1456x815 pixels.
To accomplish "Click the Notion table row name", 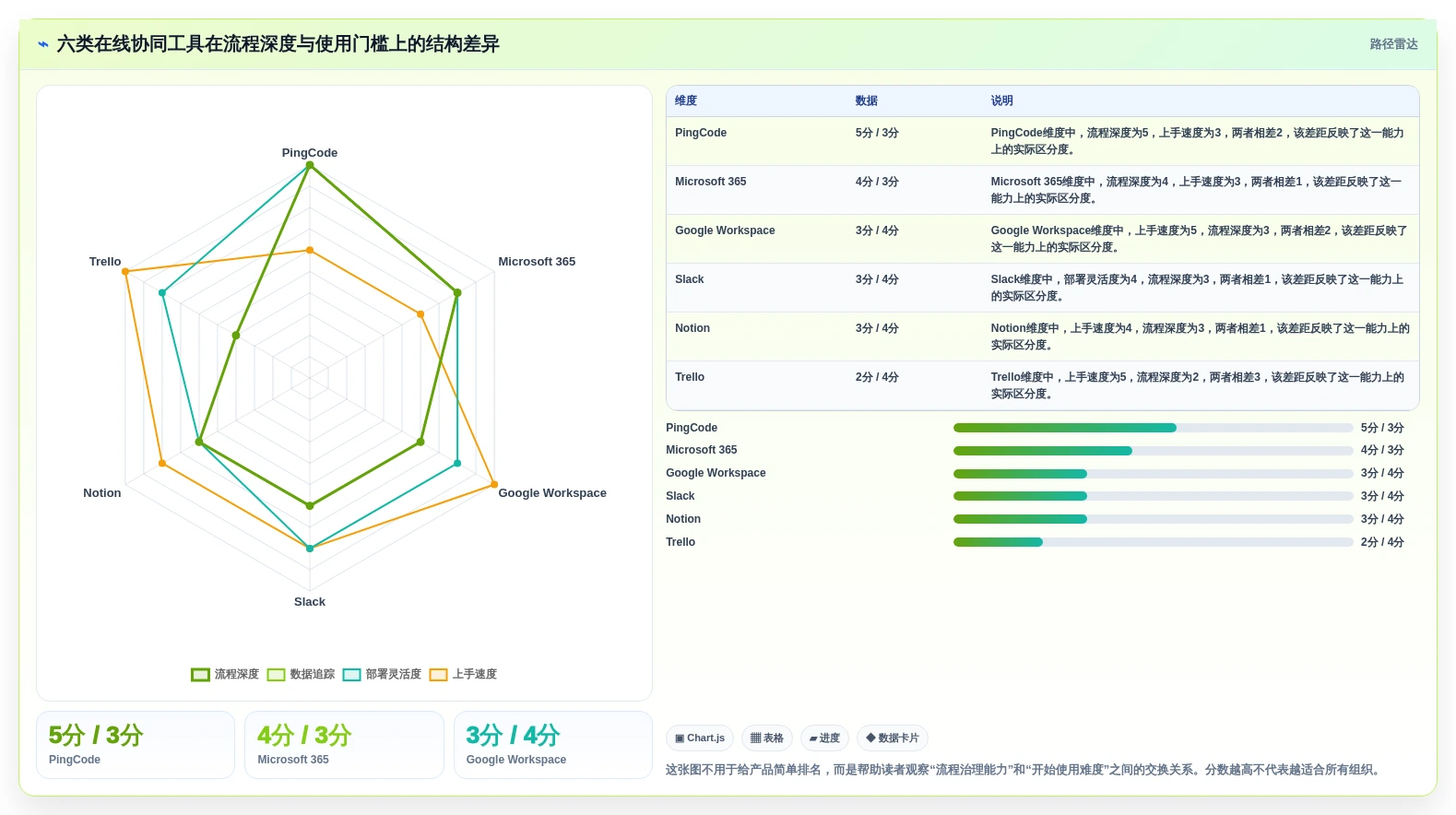I will pyautogui.click(x=692, y=328).
